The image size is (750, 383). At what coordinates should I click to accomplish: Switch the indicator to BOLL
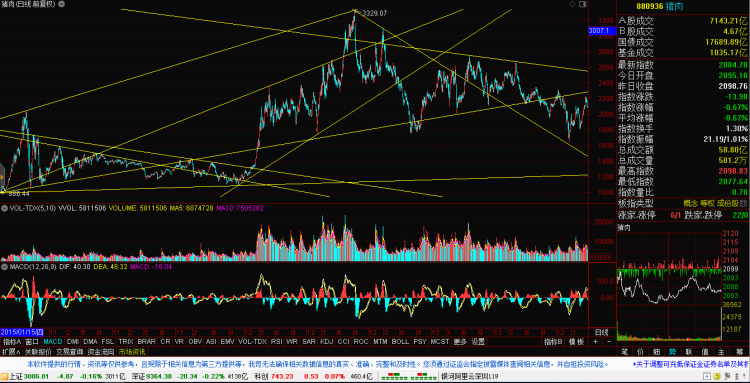tap(400, 342)
